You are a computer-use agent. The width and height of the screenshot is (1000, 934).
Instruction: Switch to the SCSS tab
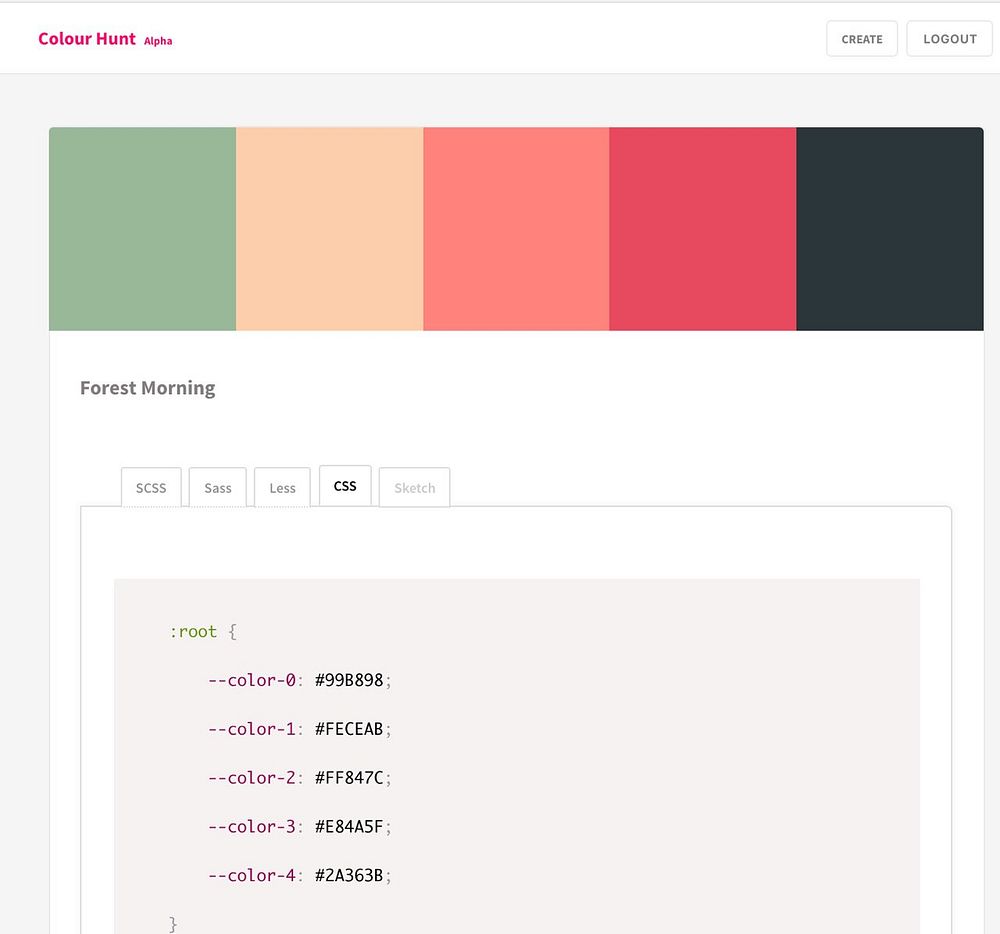151,488
